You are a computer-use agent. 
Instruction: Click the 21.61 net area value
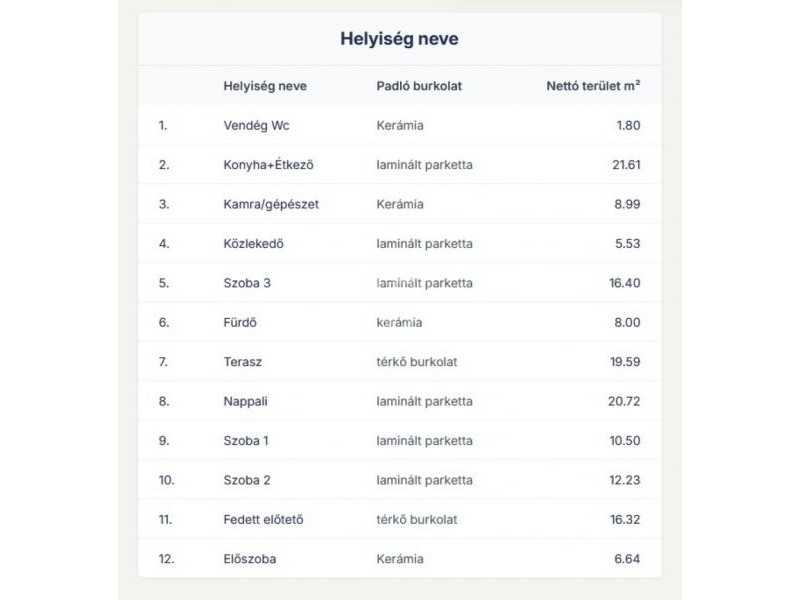[x=626, y=165]
